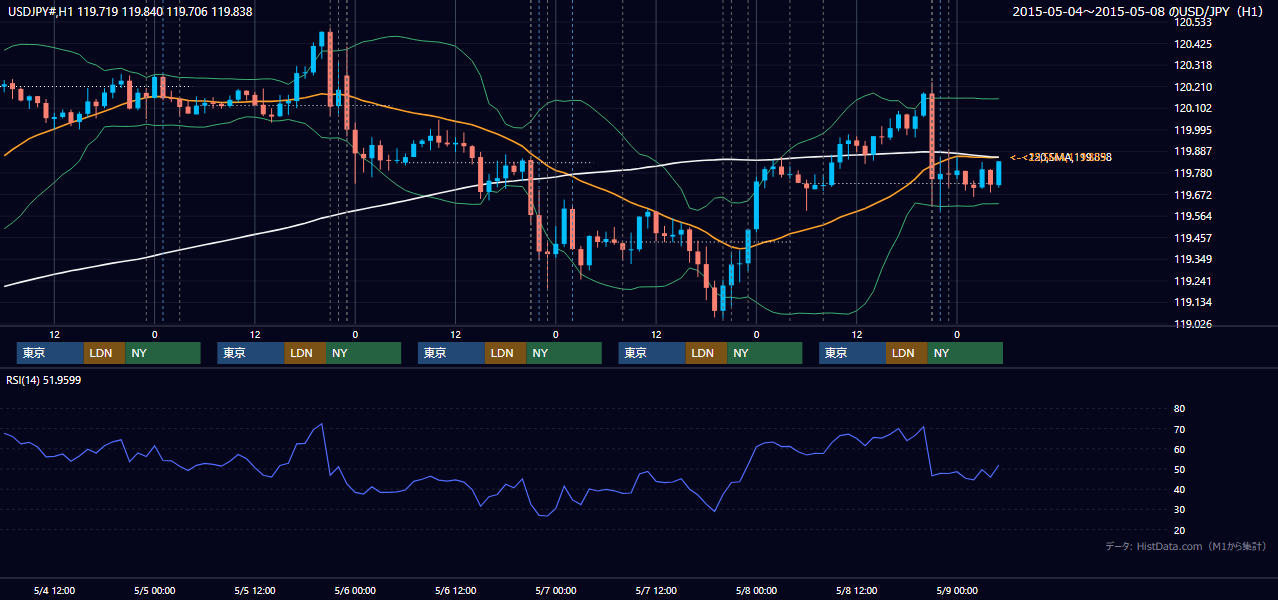
Task: Select the rightmost NY session block
Action: click(965, 353)
